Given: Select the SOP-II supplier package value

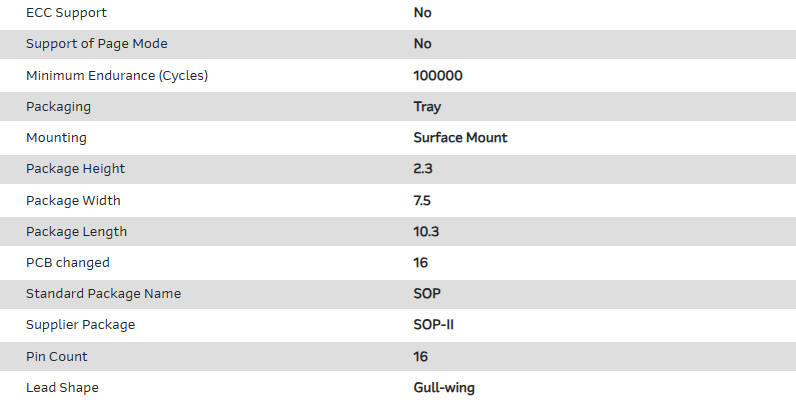Looking at the screenshot, I should [x=435, y=324].
